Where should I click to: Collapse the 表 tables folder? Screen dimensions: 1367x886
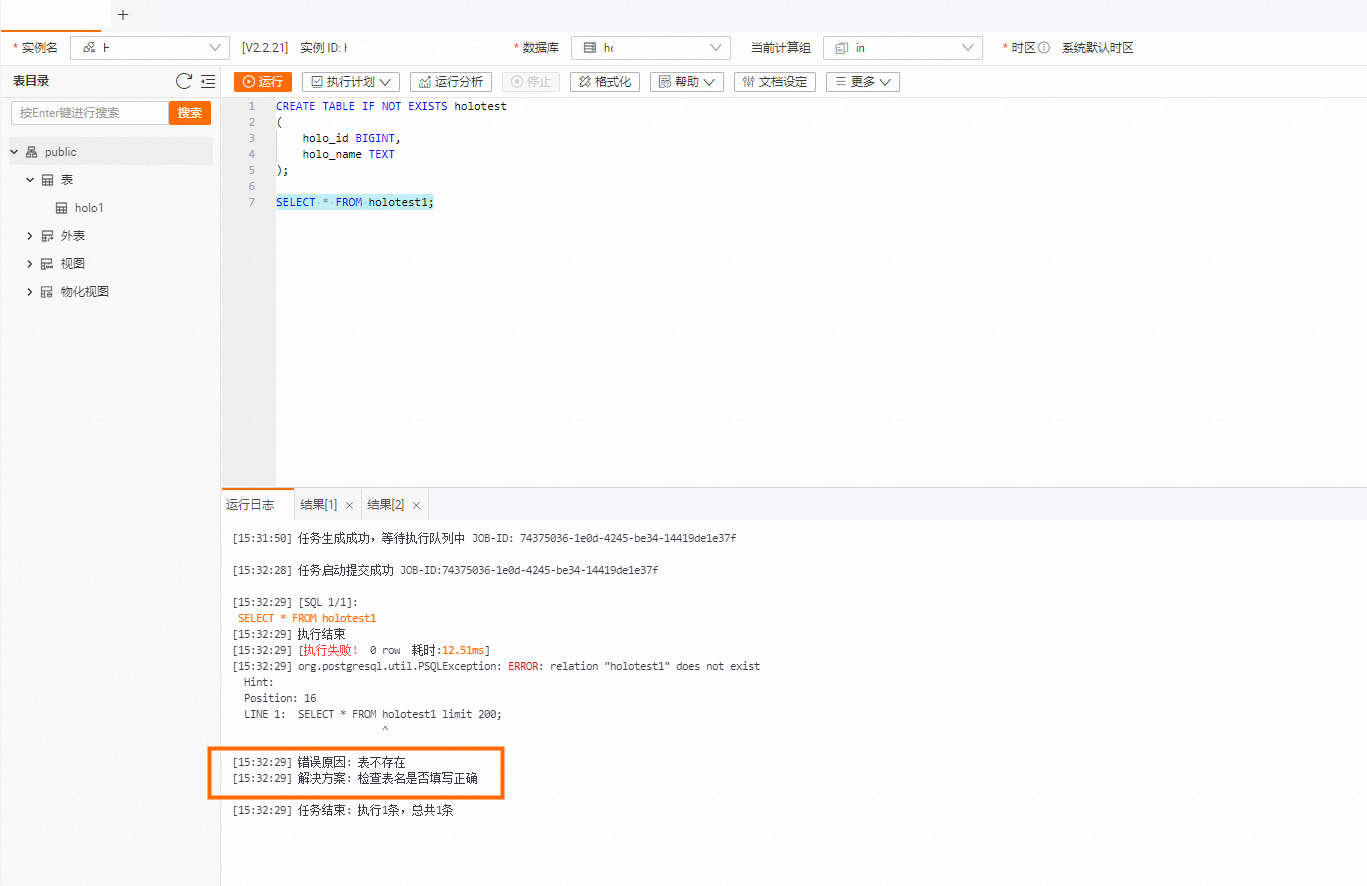point(30,180)
